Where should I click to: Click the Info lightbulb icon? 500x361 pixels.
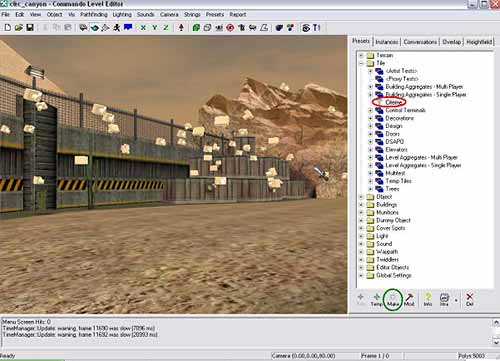pos(428,299)
